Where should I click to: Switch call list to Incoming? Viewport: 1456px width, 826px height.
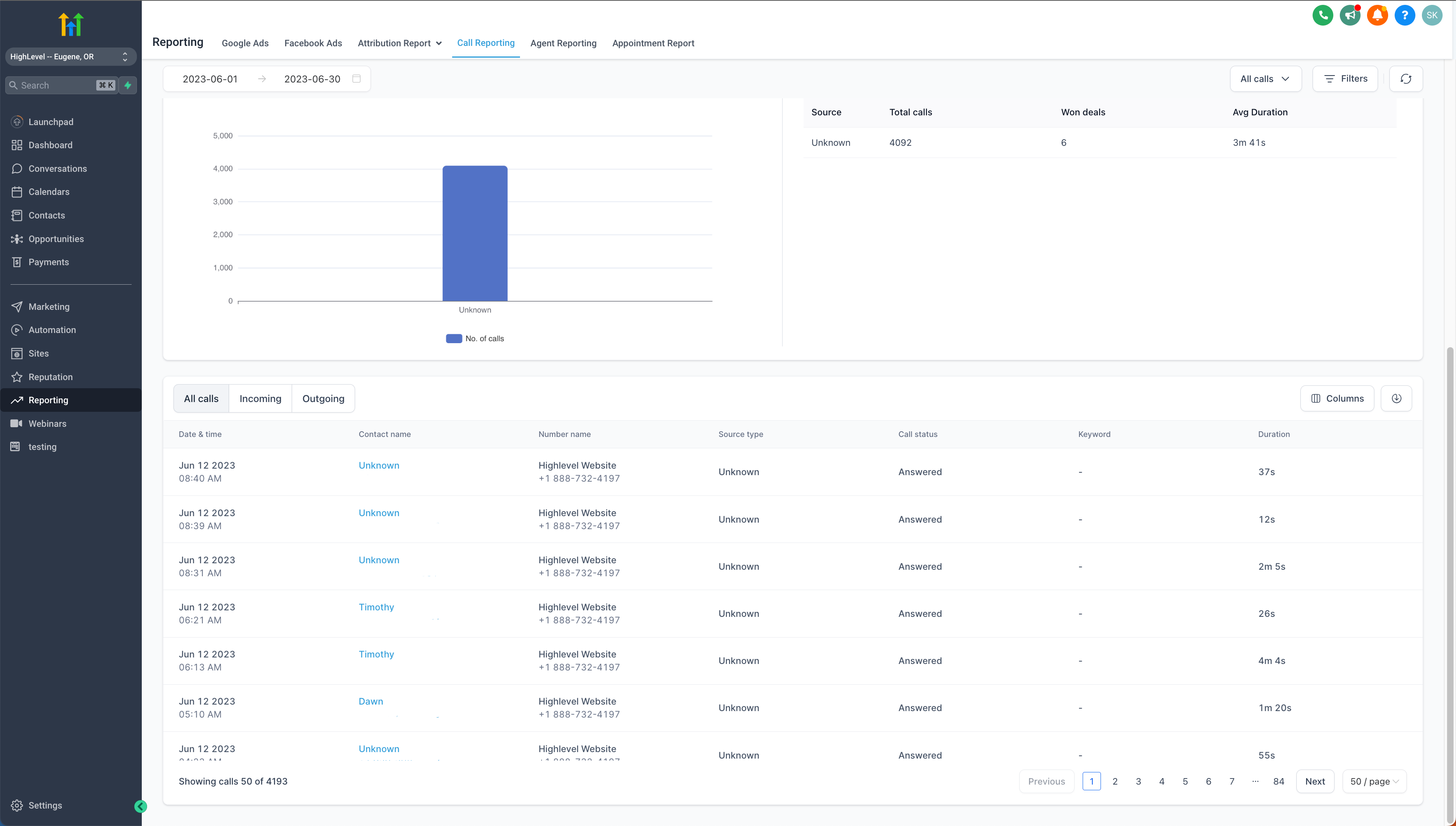[x=260, y=398]
